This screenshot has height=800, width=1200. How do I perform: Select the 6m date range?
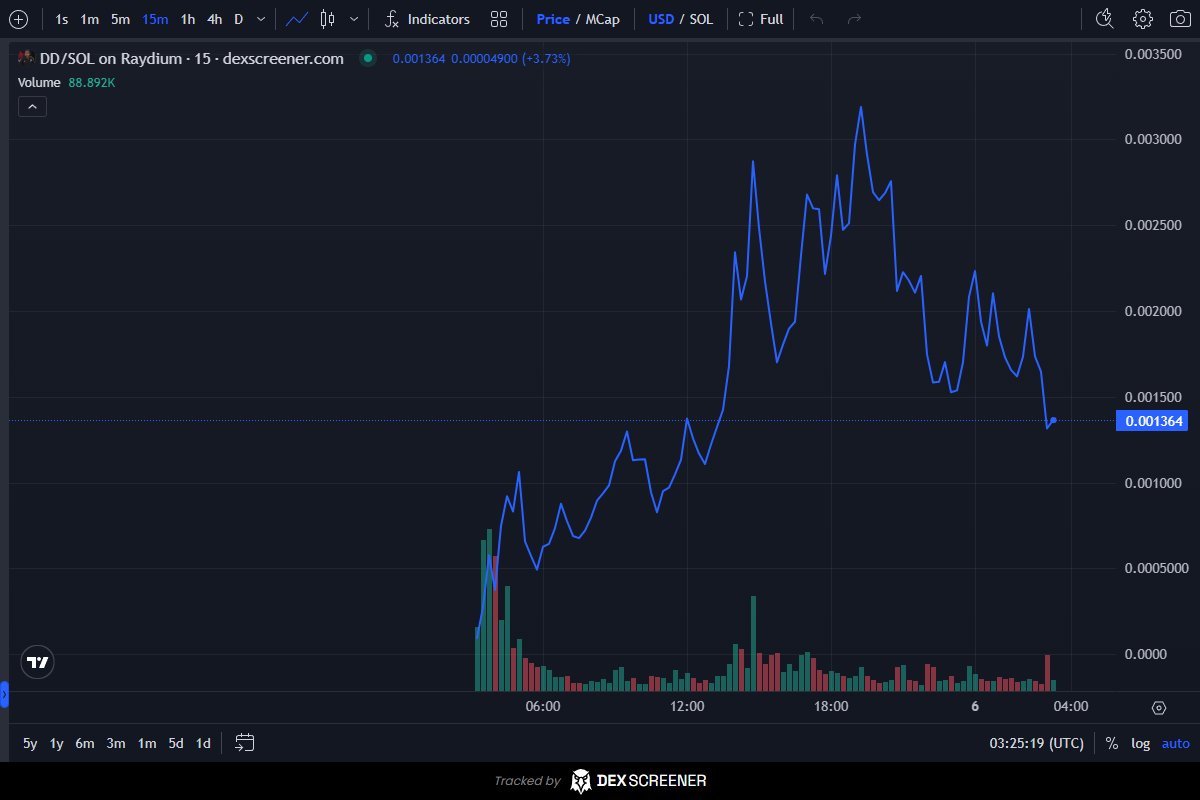[85, 743]
